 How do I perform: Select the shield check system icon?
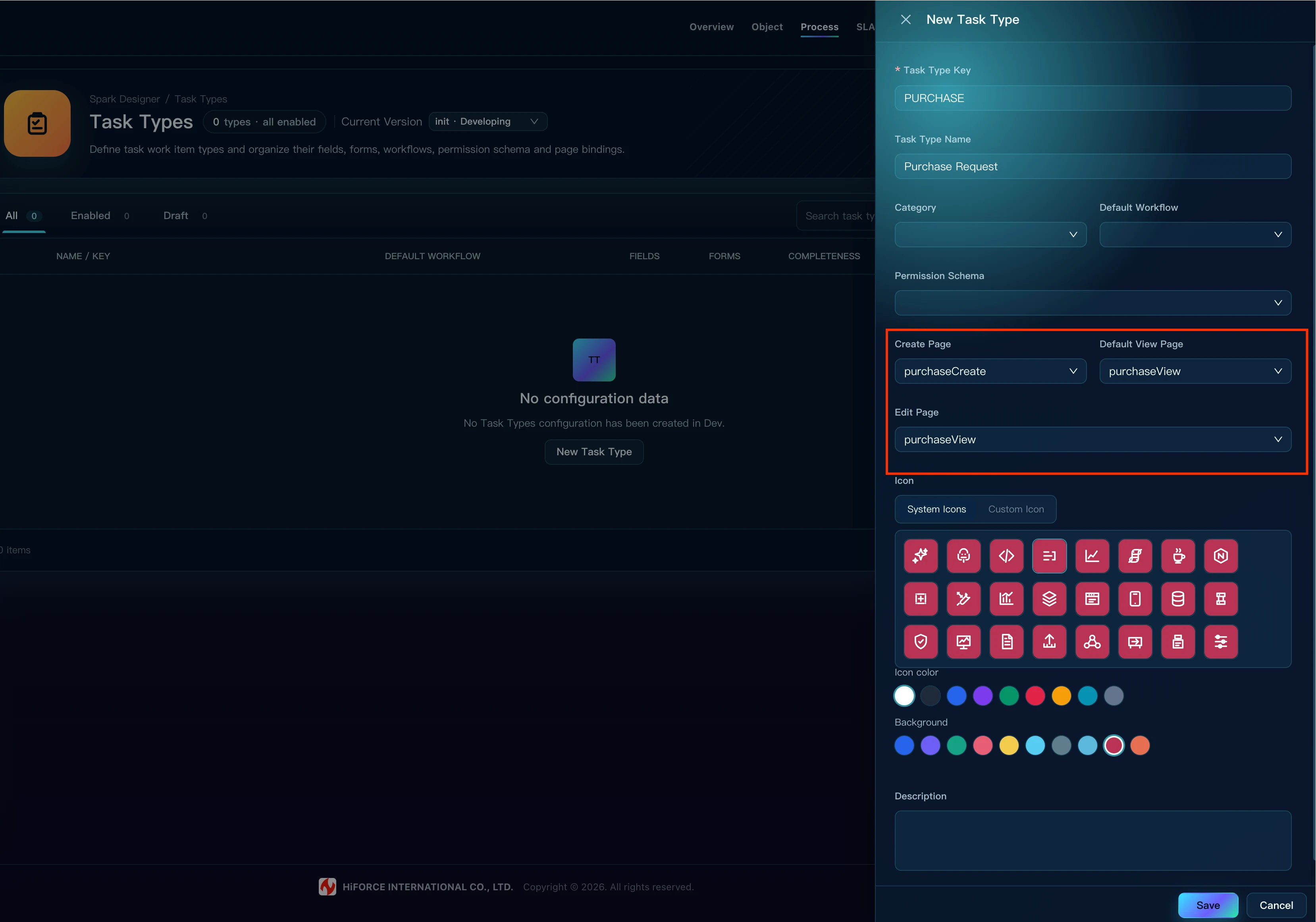921,641
